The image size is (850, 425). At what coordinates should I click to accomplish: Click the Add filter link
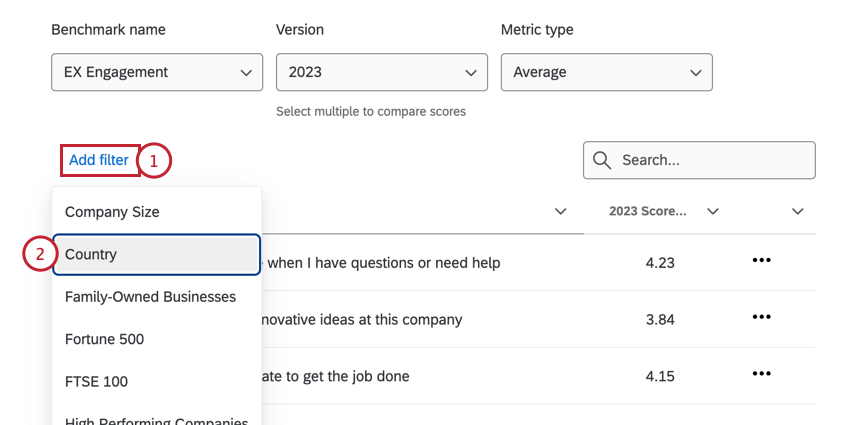click(x=99, y=160)
